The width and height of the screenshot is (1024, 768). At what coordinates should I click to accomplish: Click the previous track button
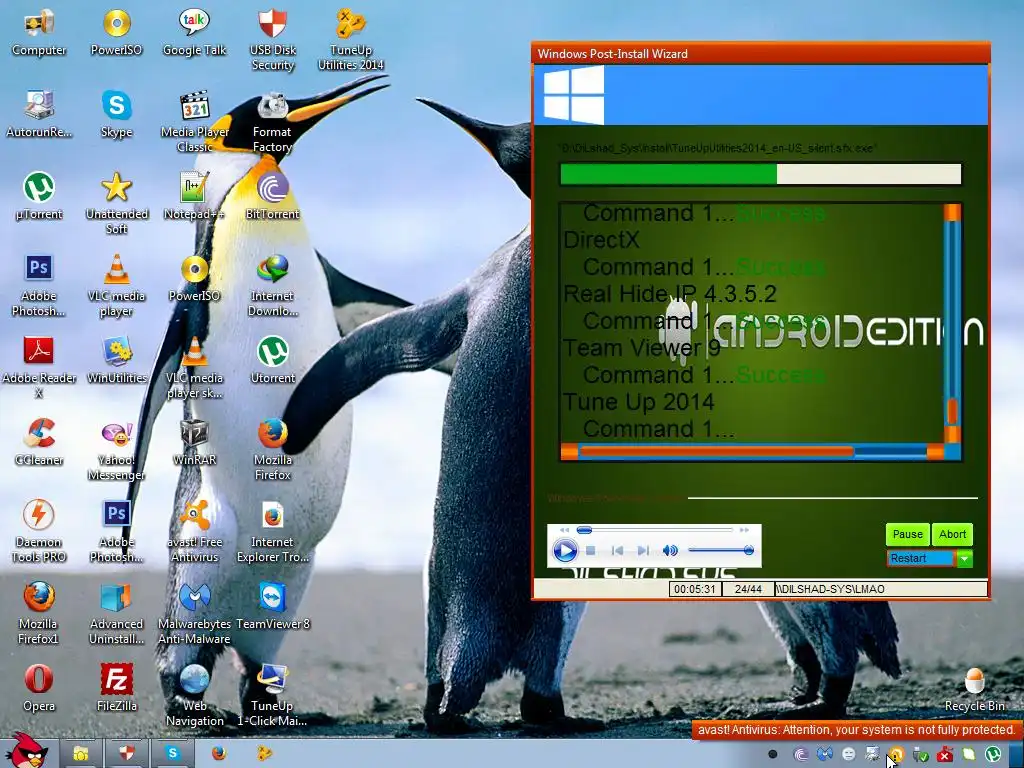(617, 551)
